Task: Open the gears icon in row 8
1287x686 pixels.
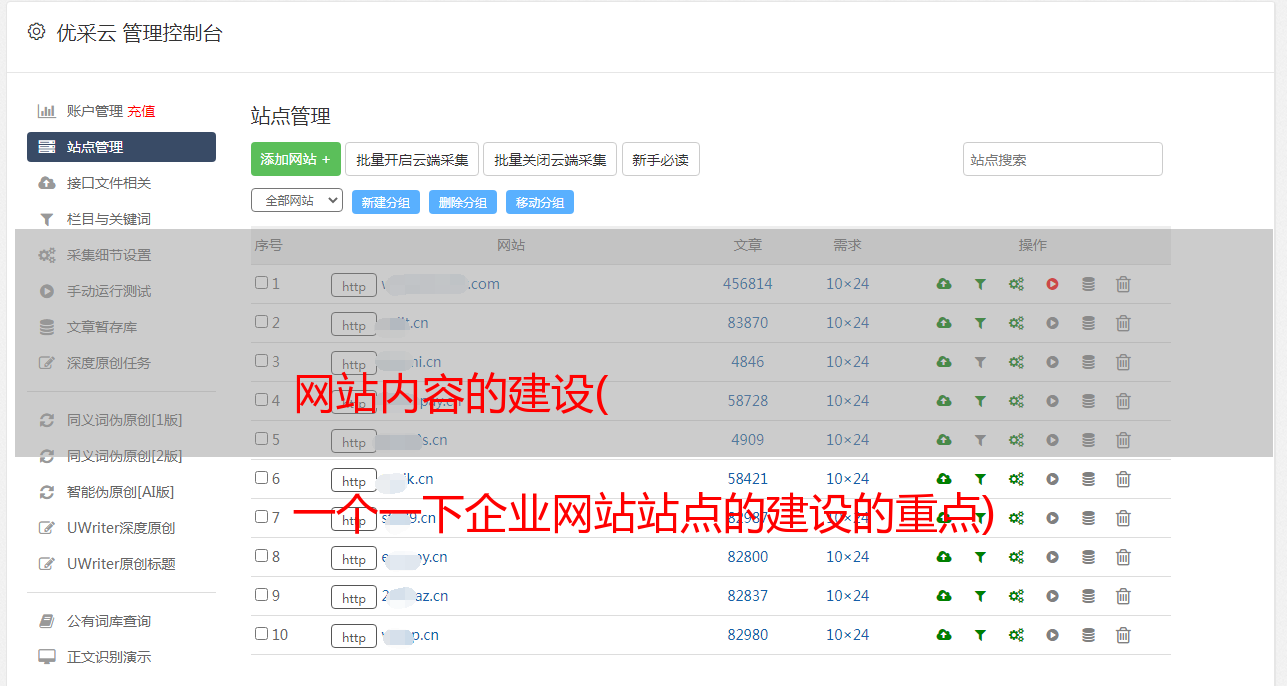Action: pyautogui.click(x=1016, y=557)
